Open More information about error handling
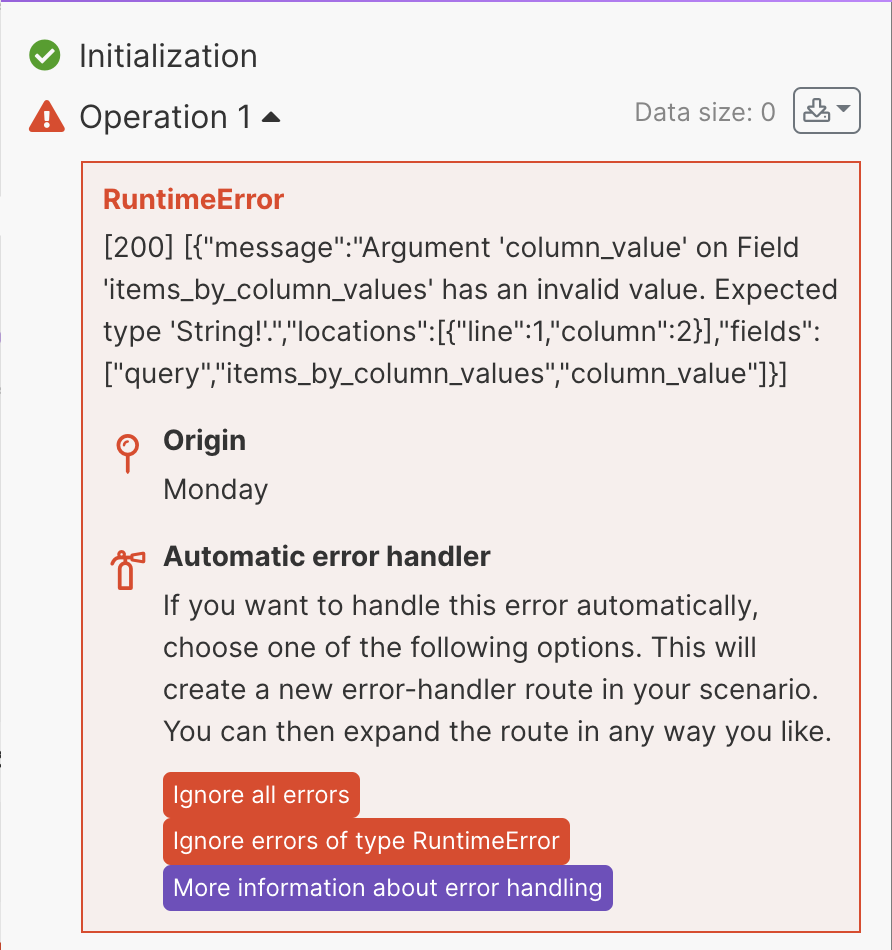Image resolution: width=892 pixels, height=950 pixels. (x=387, y=888)
